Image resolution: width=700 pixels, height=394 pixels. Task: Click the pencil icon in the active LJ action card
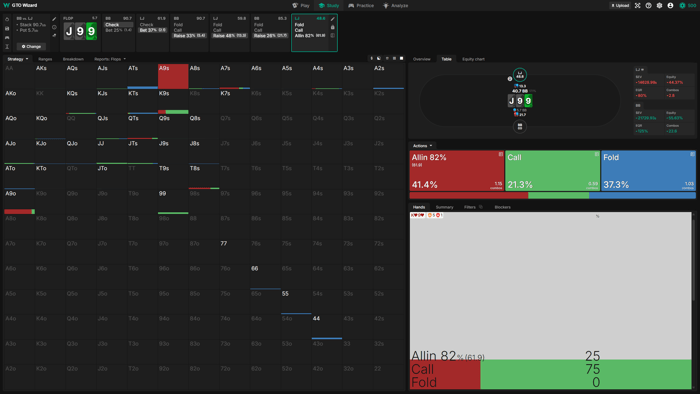[333, 19]
